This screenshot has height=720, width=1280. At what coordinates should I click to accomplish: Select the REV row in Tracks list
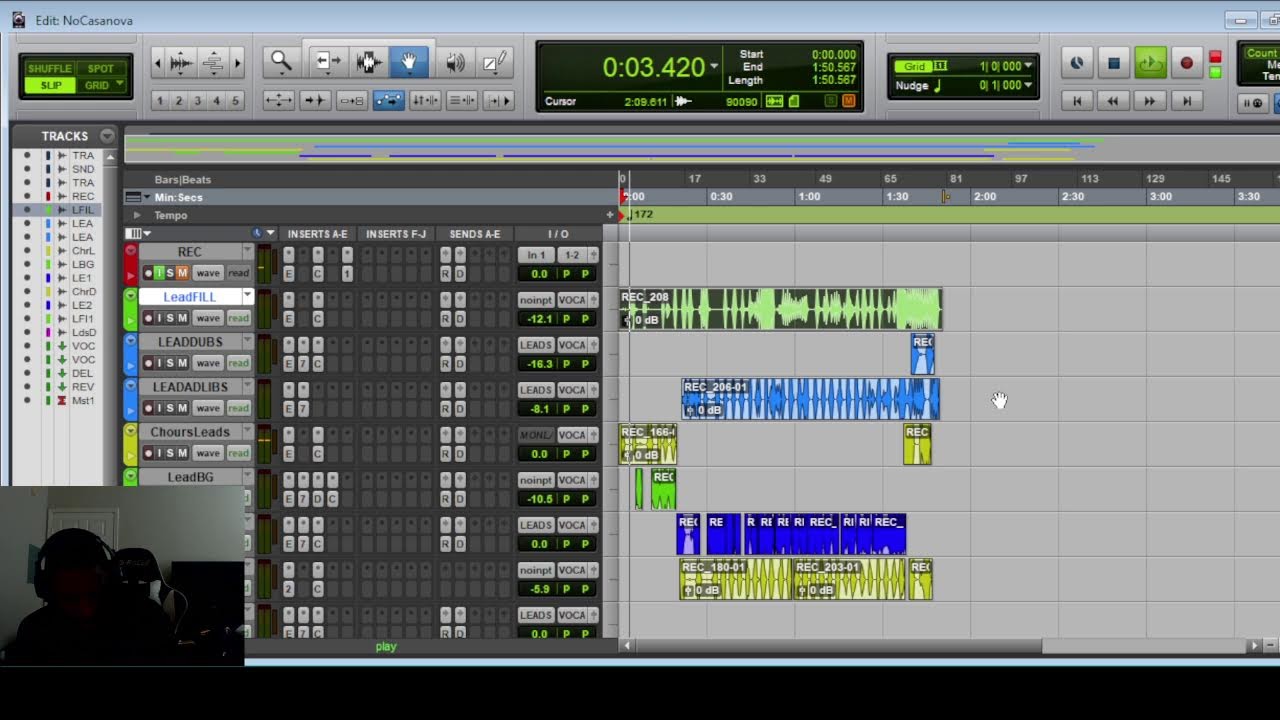(x=66, y=386)
